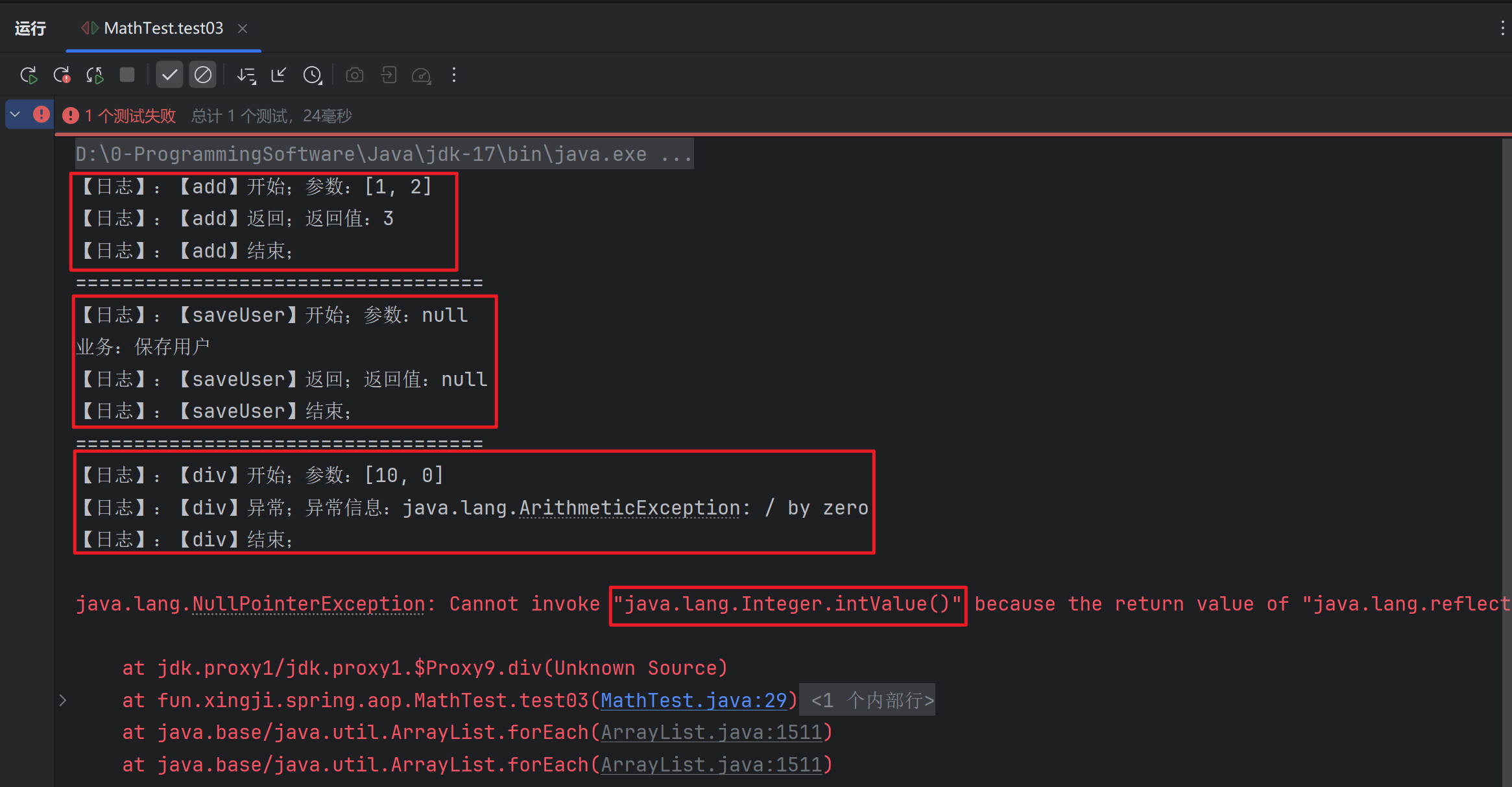Viewport: 1512px width, 787px height.
Task: Collapse all test results icon
Action: click(x=279, y=75)
